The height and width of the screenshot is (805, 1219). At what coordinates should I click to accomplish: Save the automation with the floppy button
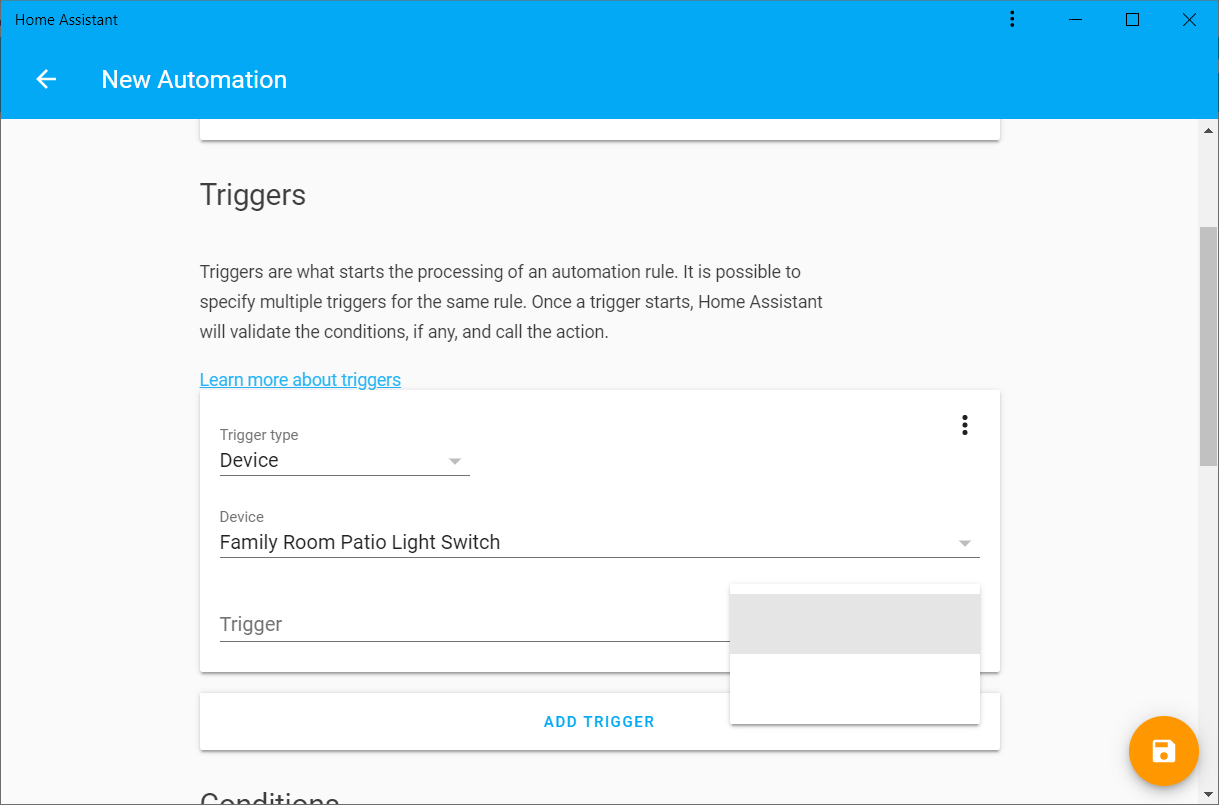click(1163, 751)
